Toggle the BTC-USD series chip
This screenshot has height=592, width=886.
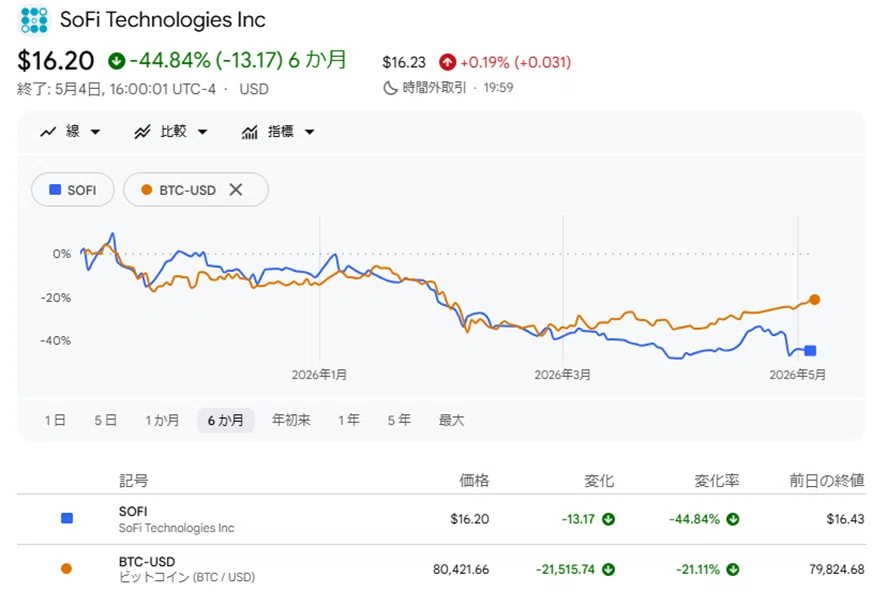(x=180, y=190)
